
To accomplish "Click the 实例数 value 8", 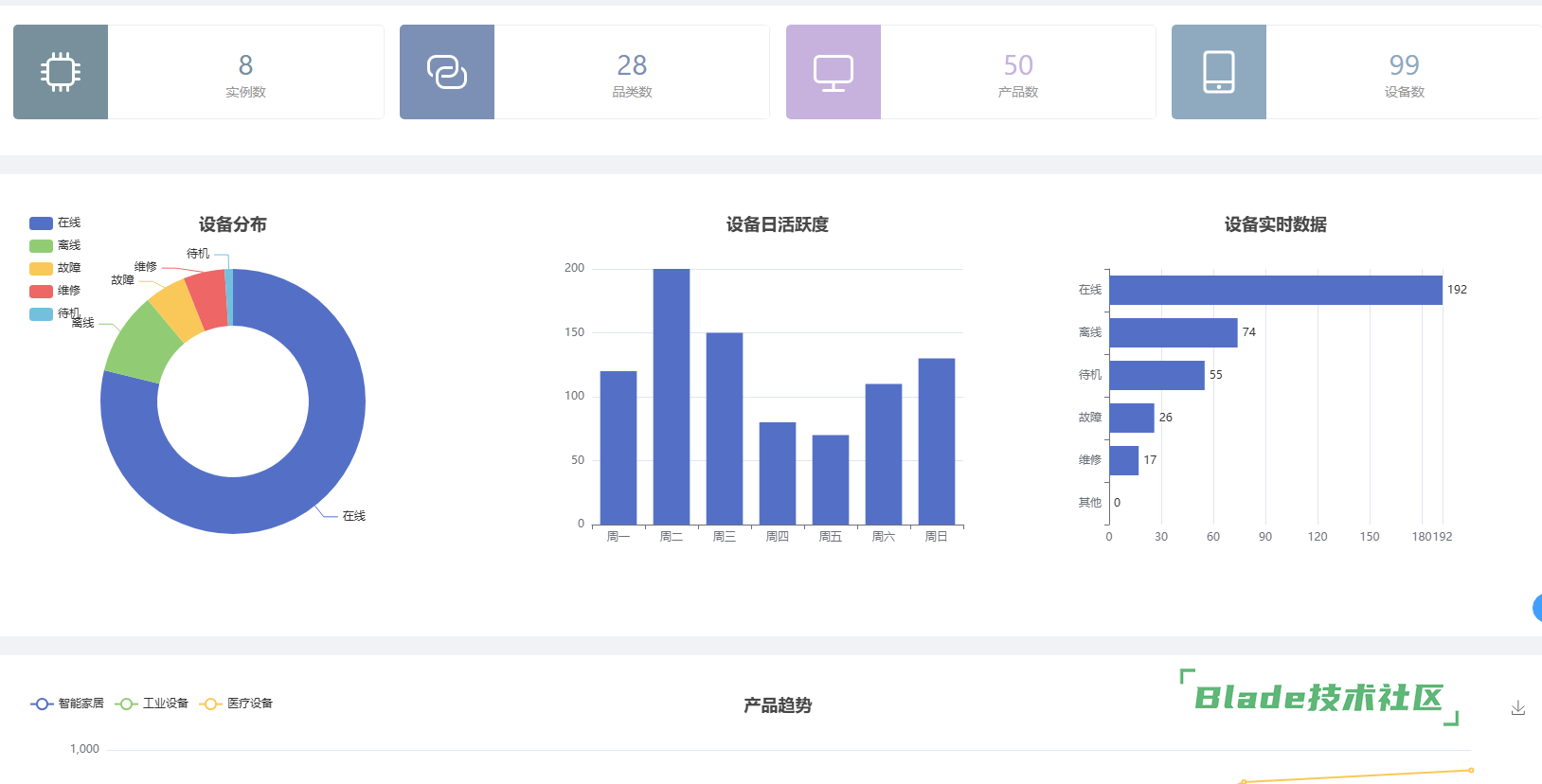I will (245, 65).
